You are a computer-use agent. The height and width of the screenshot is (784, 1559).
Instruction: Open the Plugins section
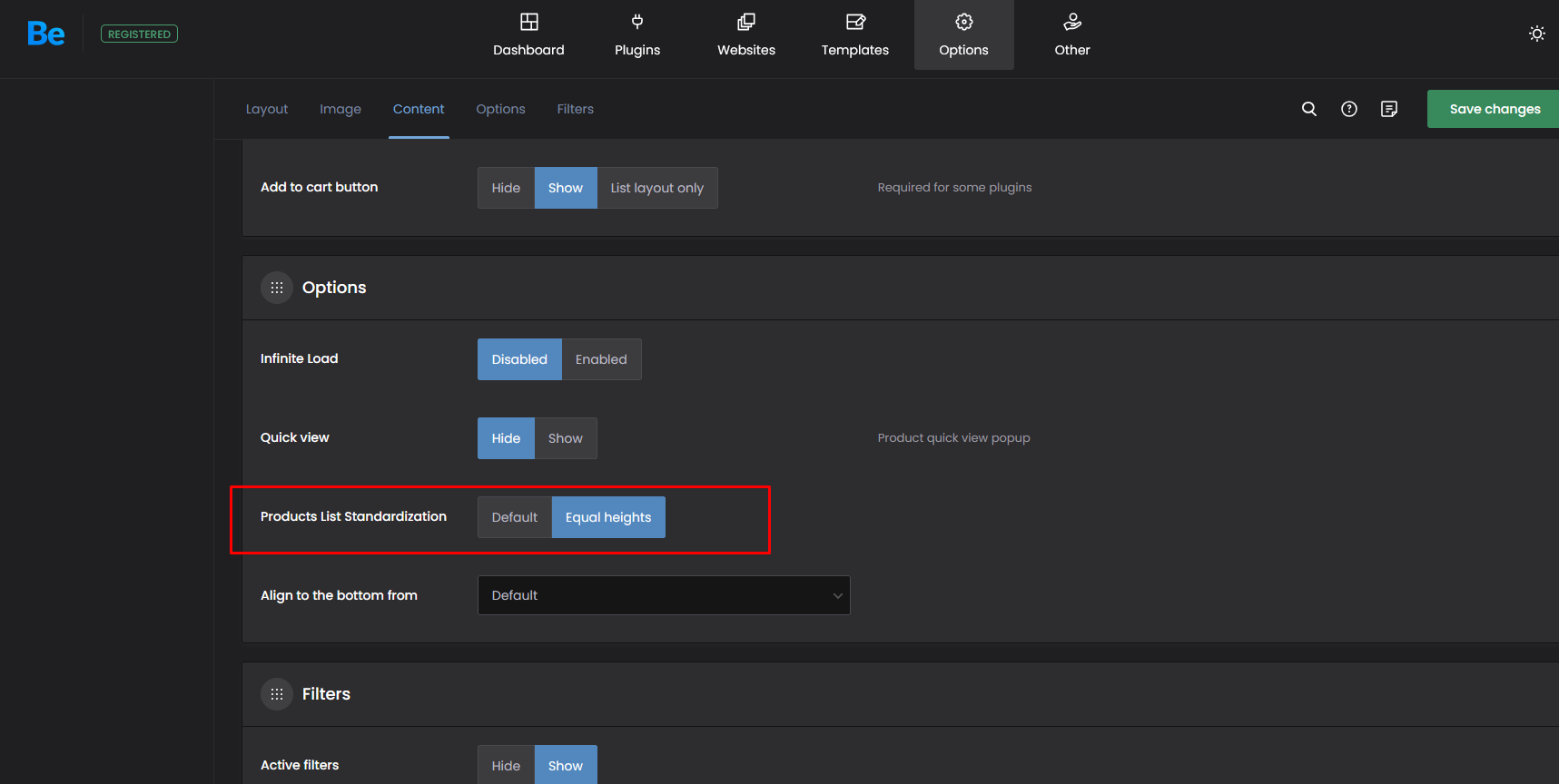637,35
